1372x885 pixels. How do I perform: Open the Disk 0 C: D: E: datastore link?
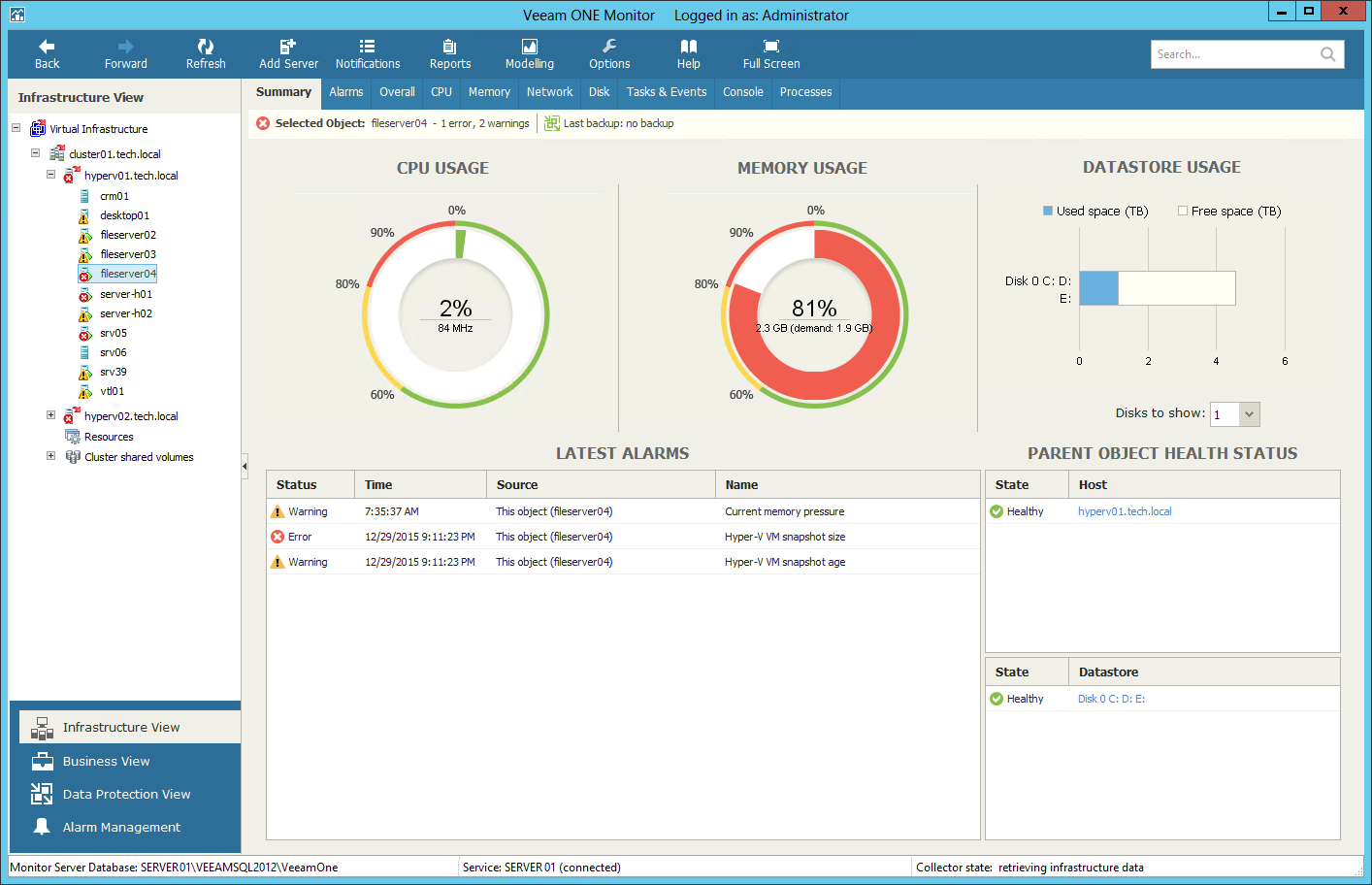(1111, 699)
